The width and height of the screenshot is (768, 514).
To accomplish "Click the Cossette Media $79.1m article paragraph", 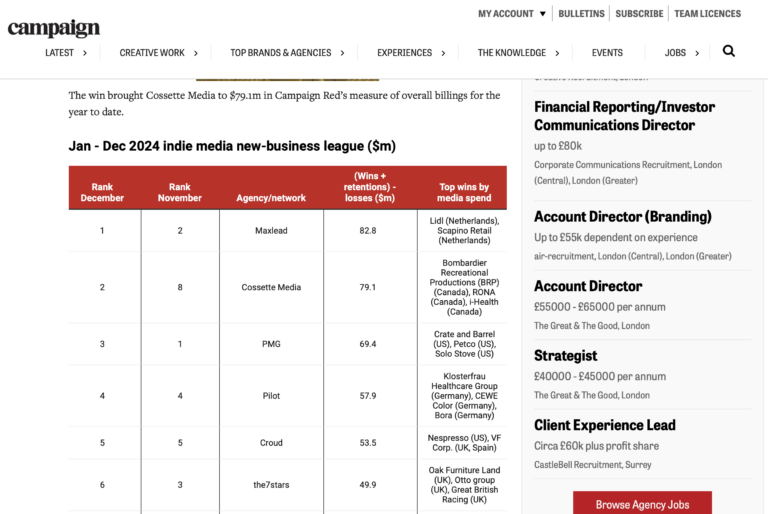I will (284, 103).
